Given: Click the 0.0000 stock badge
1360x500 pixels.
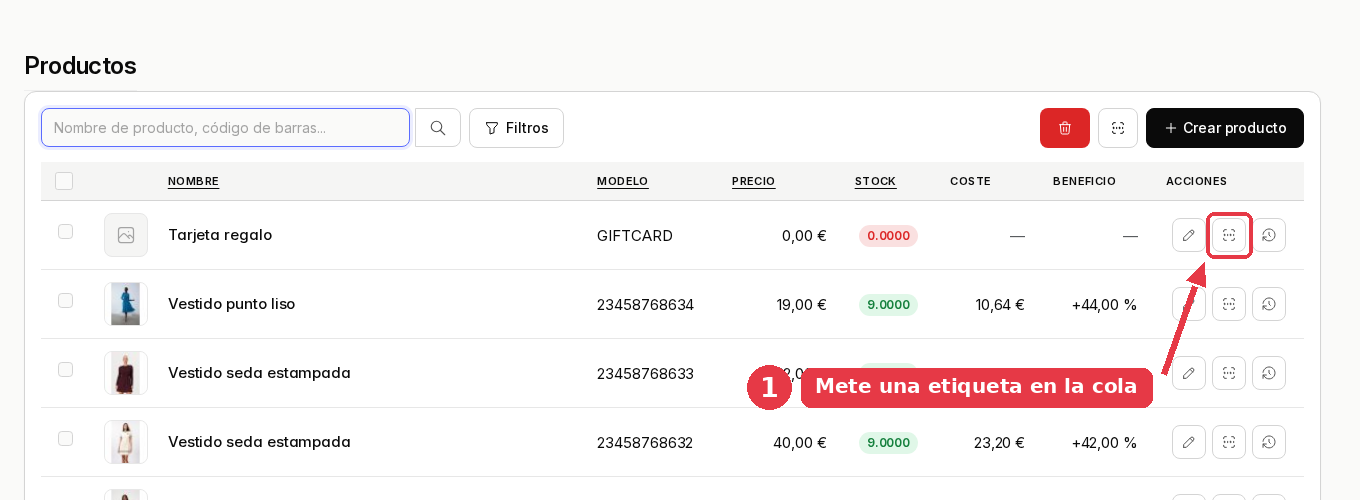Looking at the screenshot, I should (888, 236).
